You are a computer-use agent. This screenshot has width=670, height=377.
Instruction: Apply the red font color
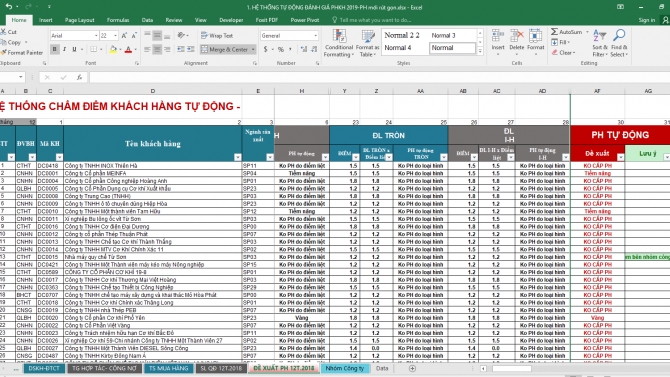tap(128, 49)
